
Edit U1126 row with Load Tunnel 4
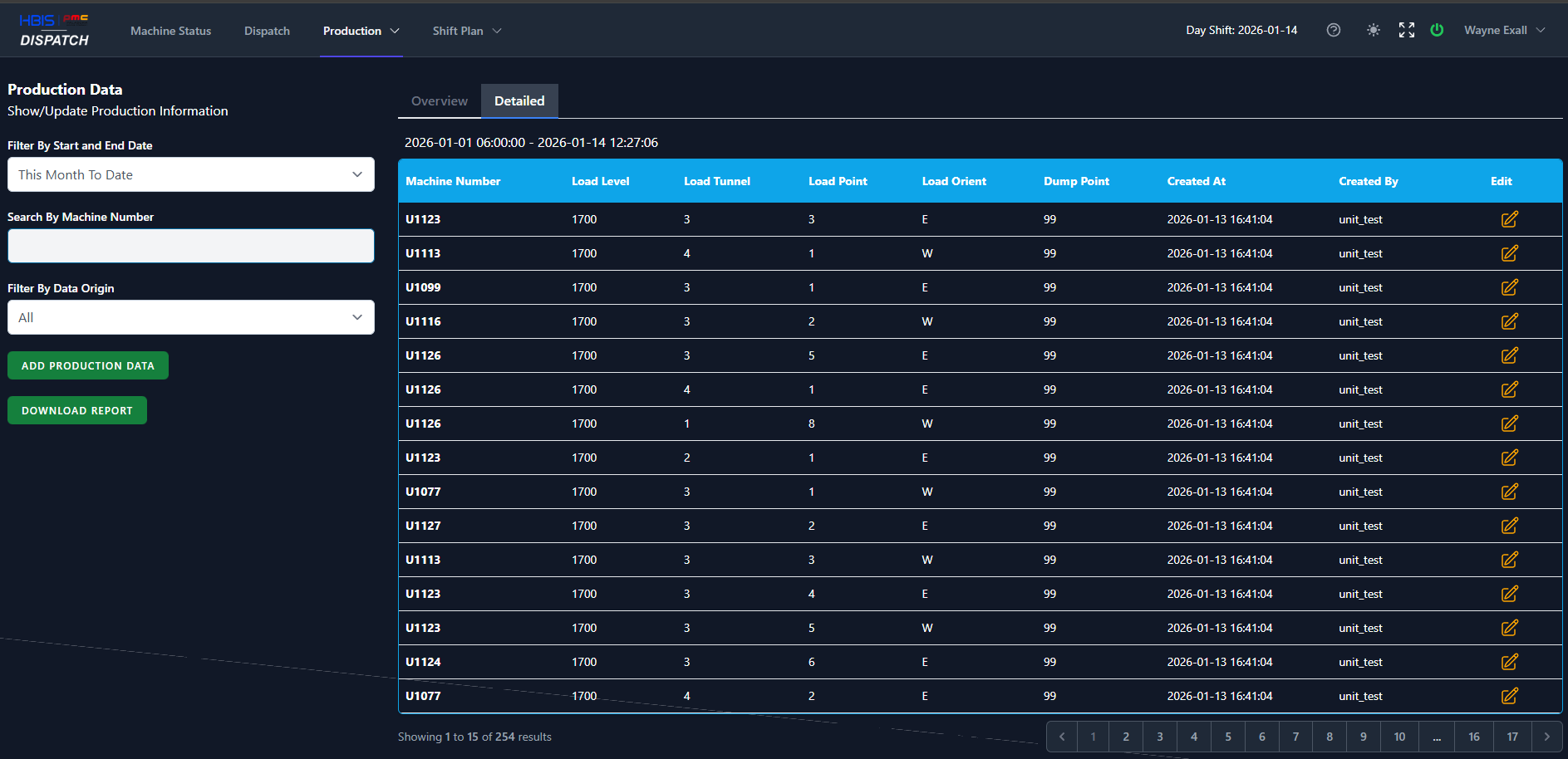tap(1510, 389)
